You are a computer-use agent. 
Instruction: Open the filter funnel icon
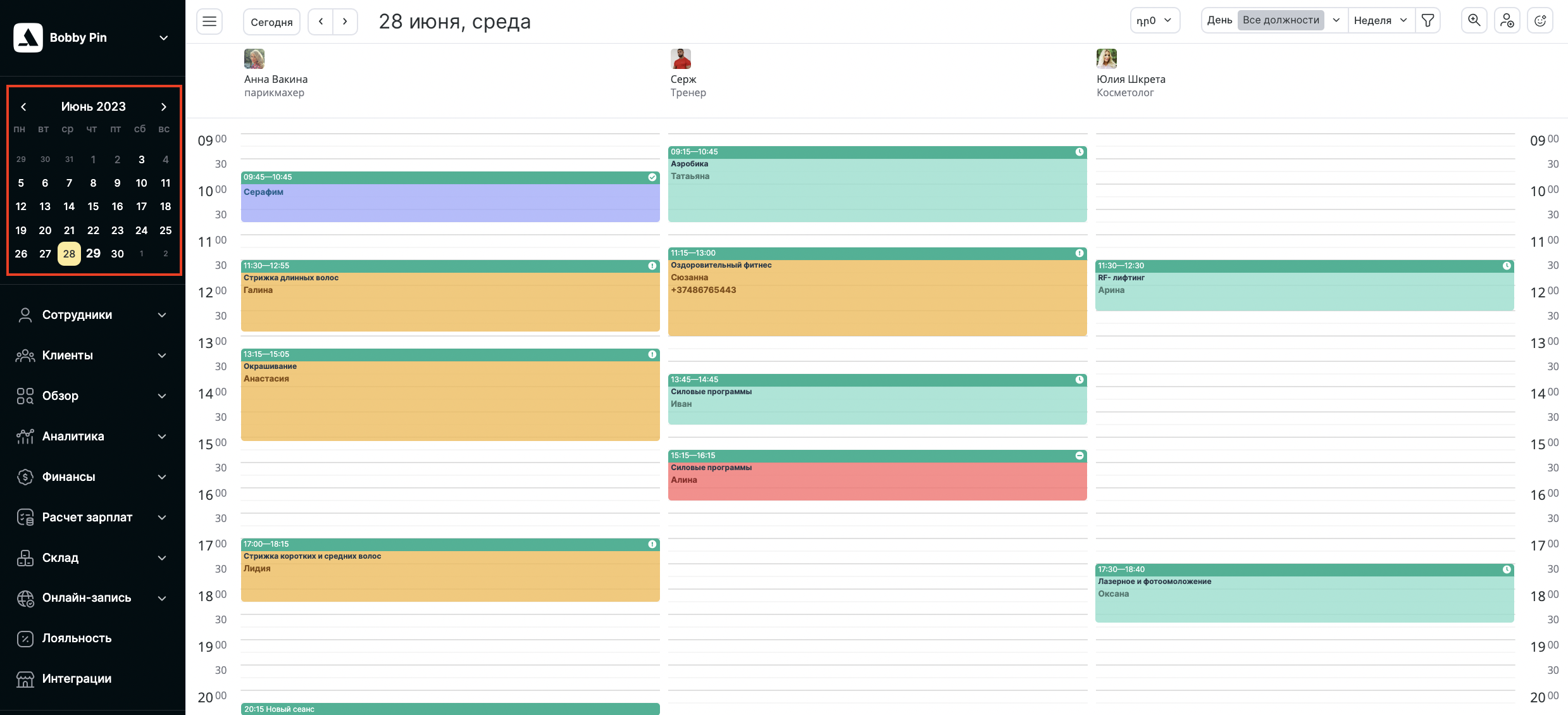point(1428,21)
